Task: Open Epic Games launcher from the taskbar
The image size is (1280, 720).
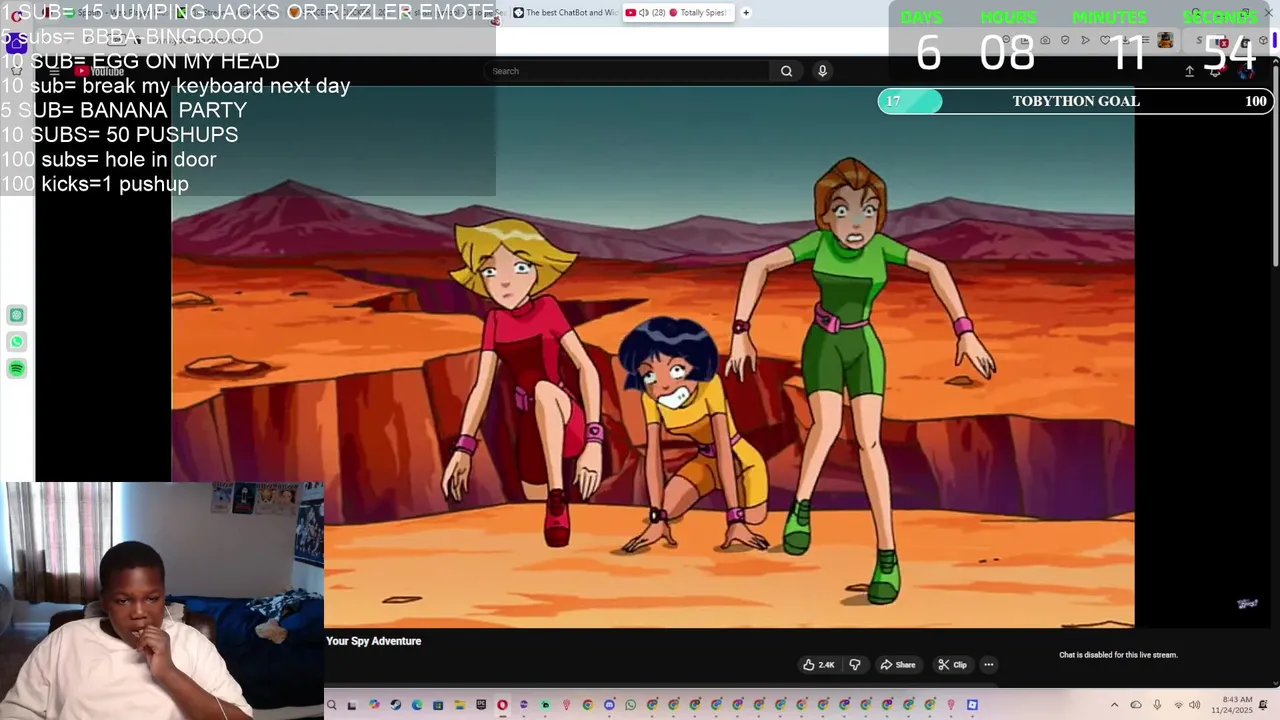Action: 481,705
